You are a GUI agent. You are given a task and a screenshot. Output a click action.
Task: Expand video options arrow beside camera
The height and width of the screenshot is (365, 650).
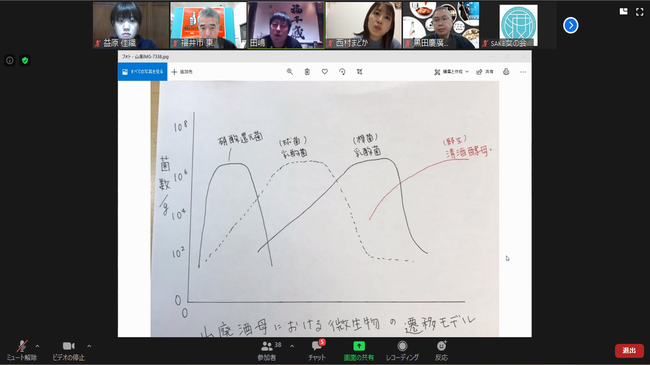pos(89,346)
